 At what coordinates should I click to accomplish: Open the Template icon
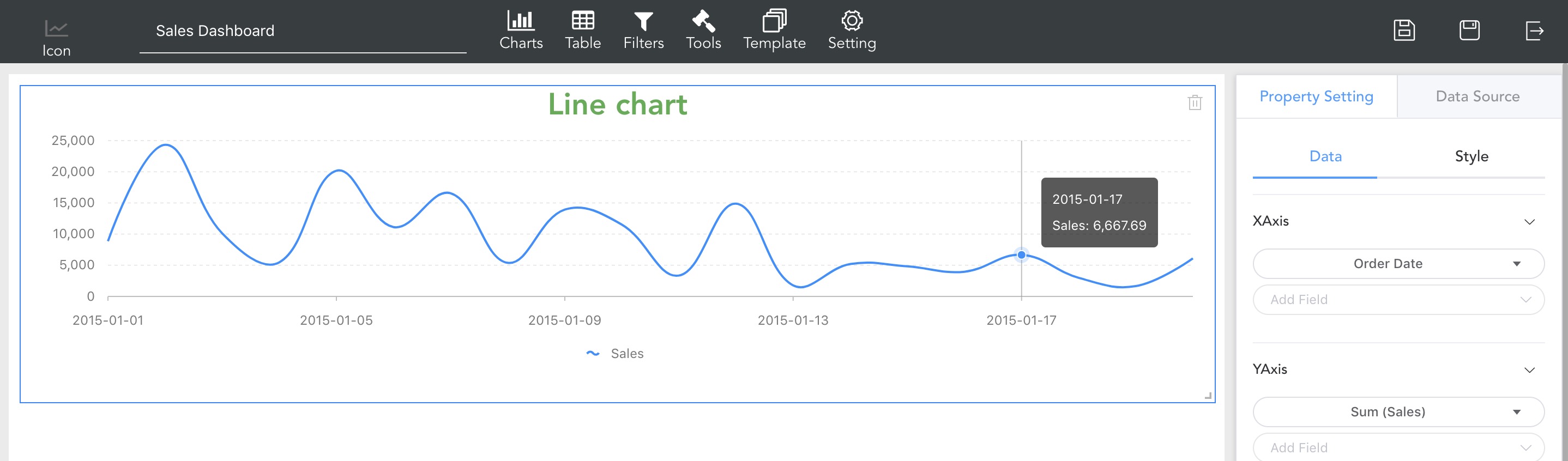(774, 20)
